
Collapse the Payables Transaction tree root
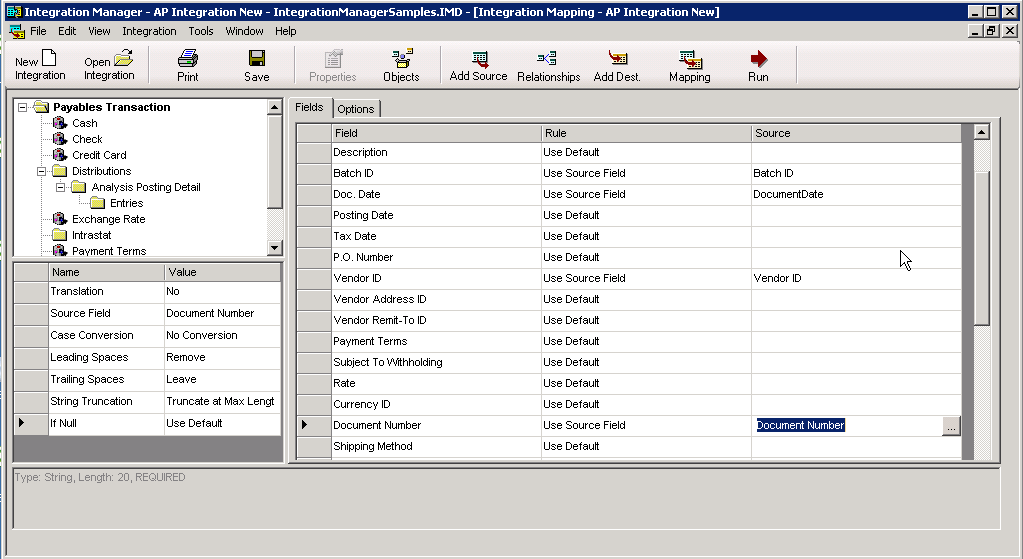coord(23,107)
